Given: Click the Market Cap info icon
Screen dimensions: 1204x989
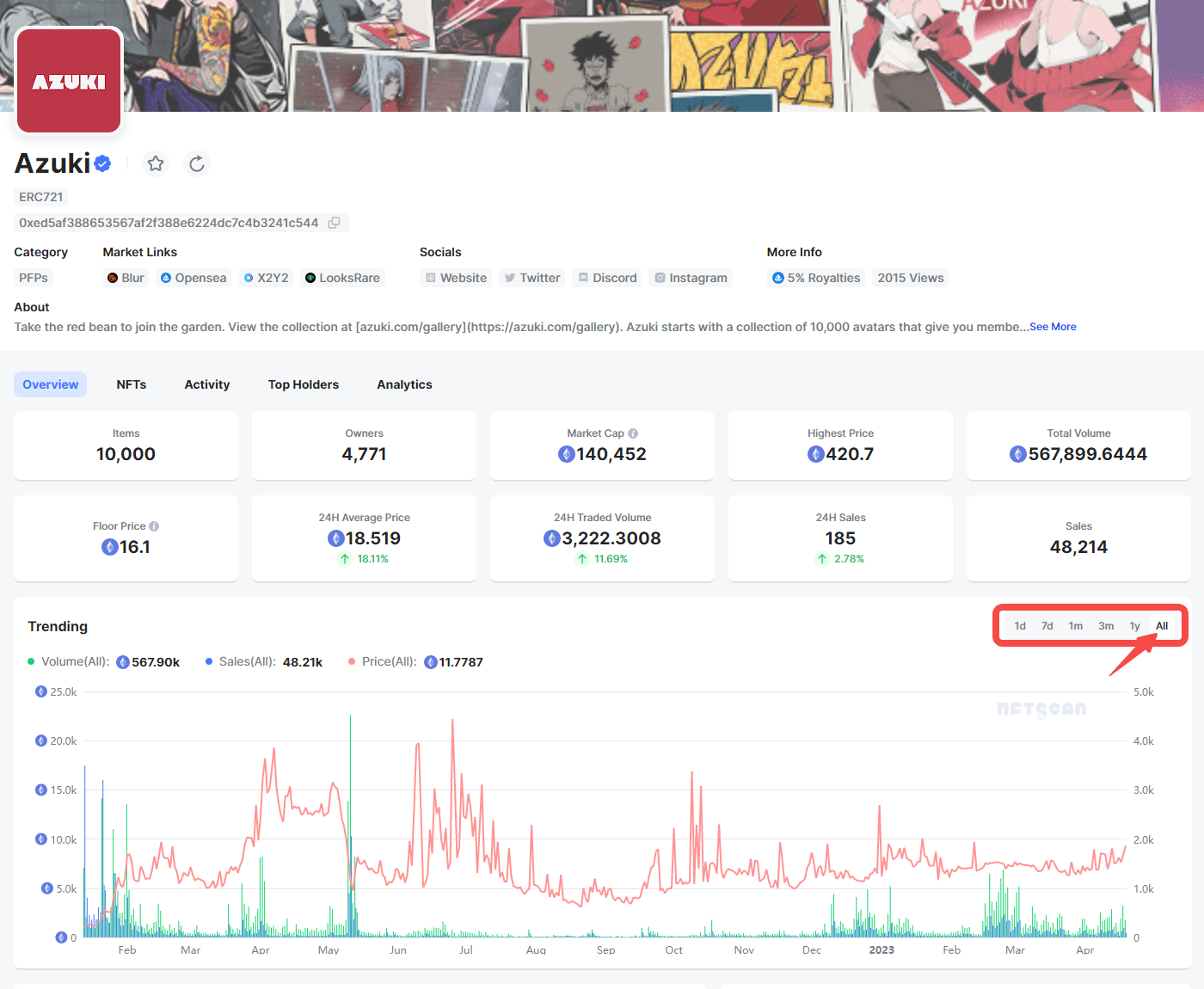Looking at the screenshot, I should (633, 433).
